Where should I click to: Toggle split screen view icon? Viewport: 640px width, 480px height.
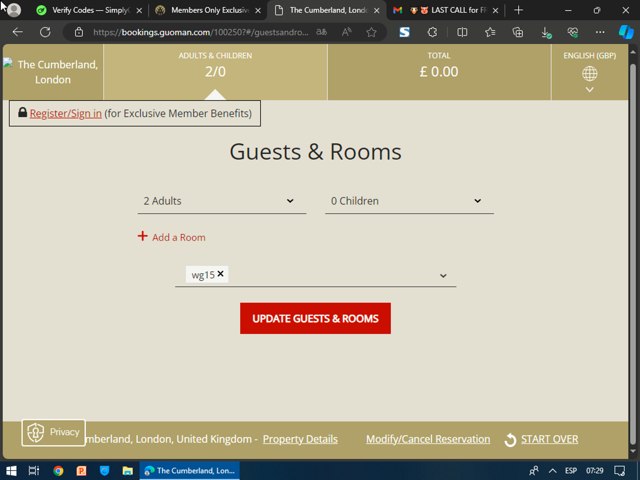point(462,32)
